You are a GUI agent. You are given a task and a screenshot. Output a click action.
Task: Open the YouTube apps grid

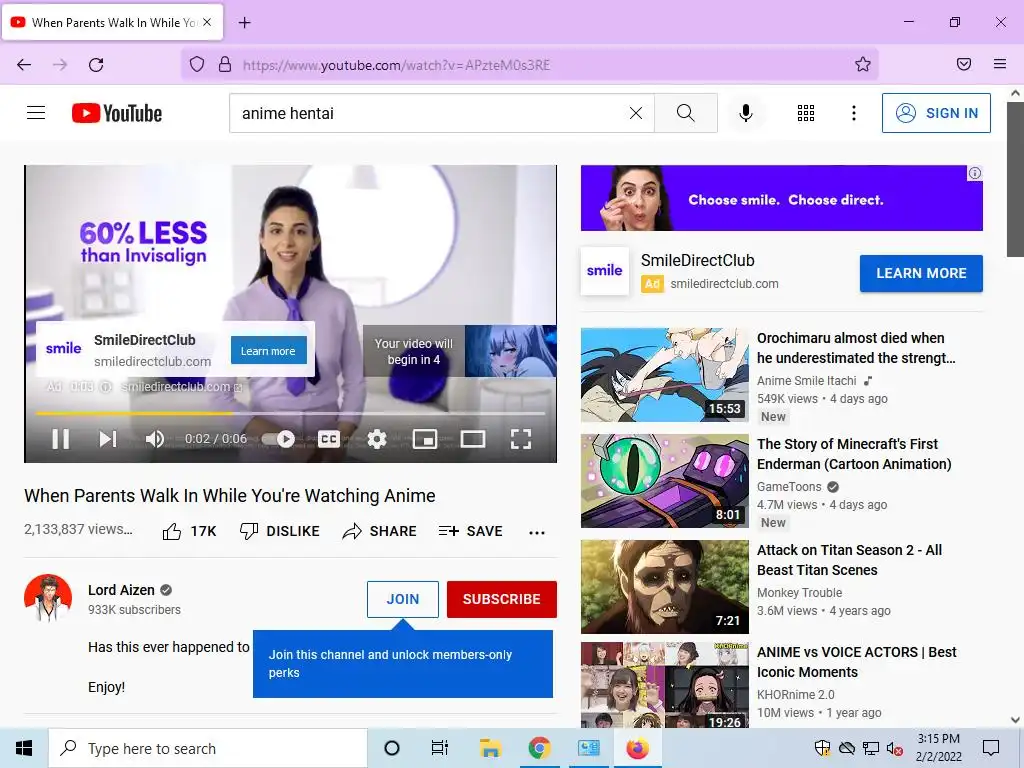coord(806,113)
